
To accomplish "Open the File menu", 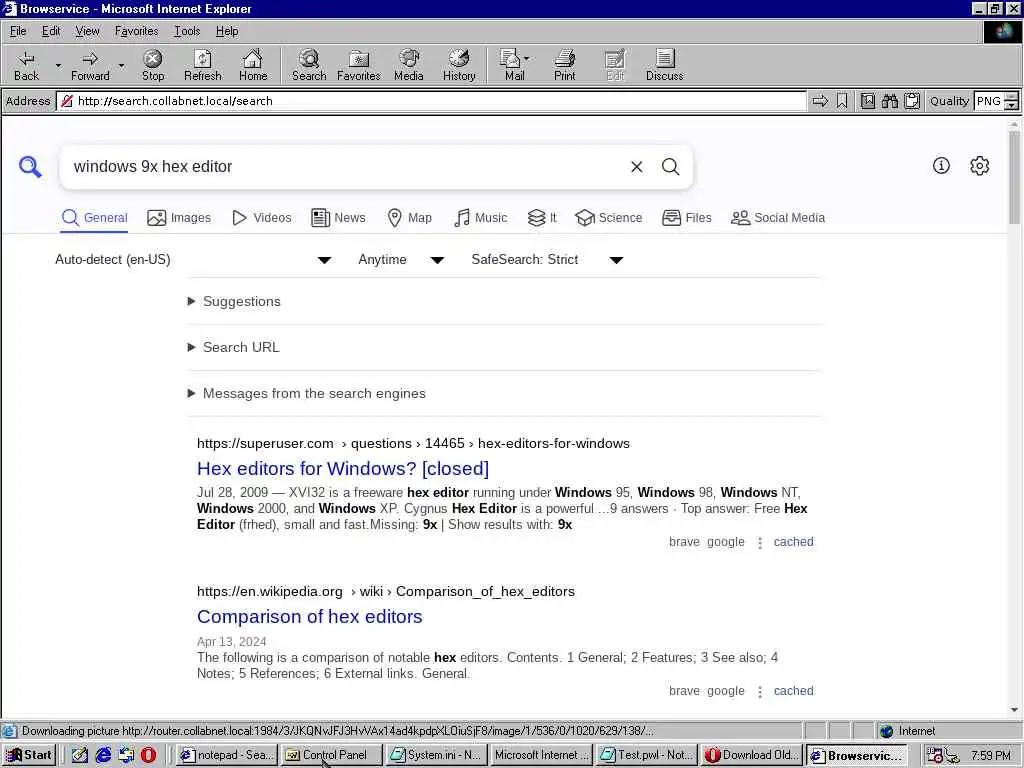I will [18, 31].
